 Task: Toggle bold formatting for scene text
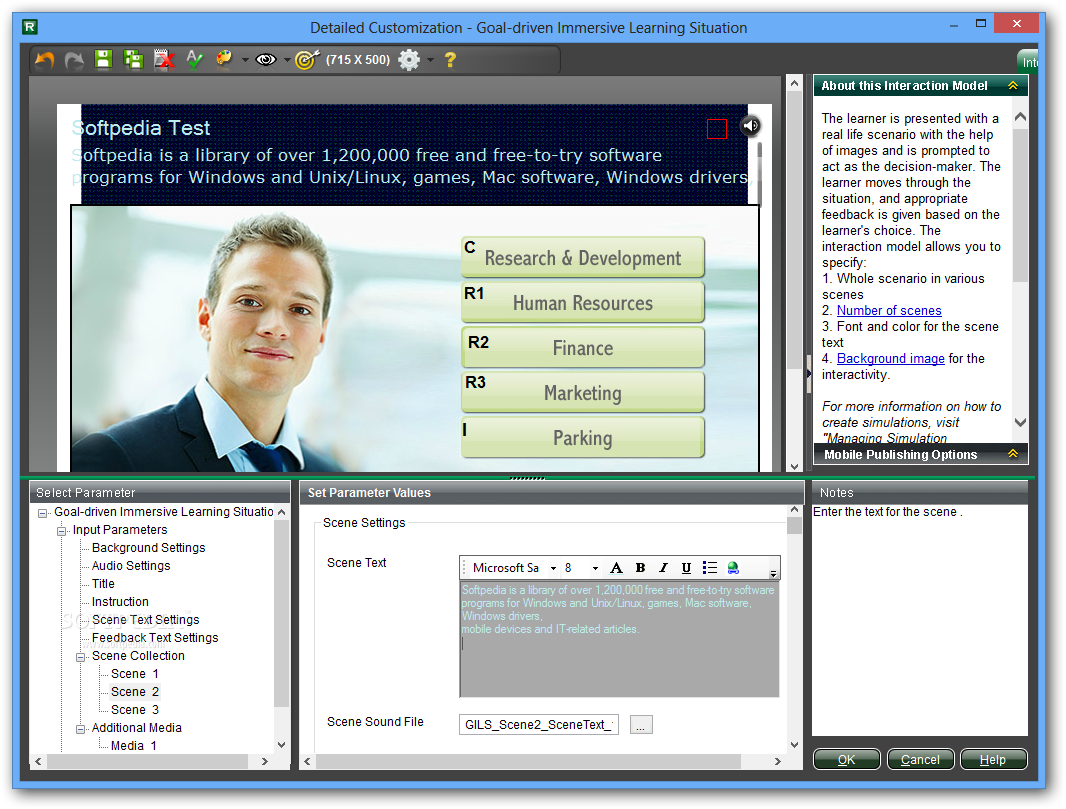[x=640, y=568]
